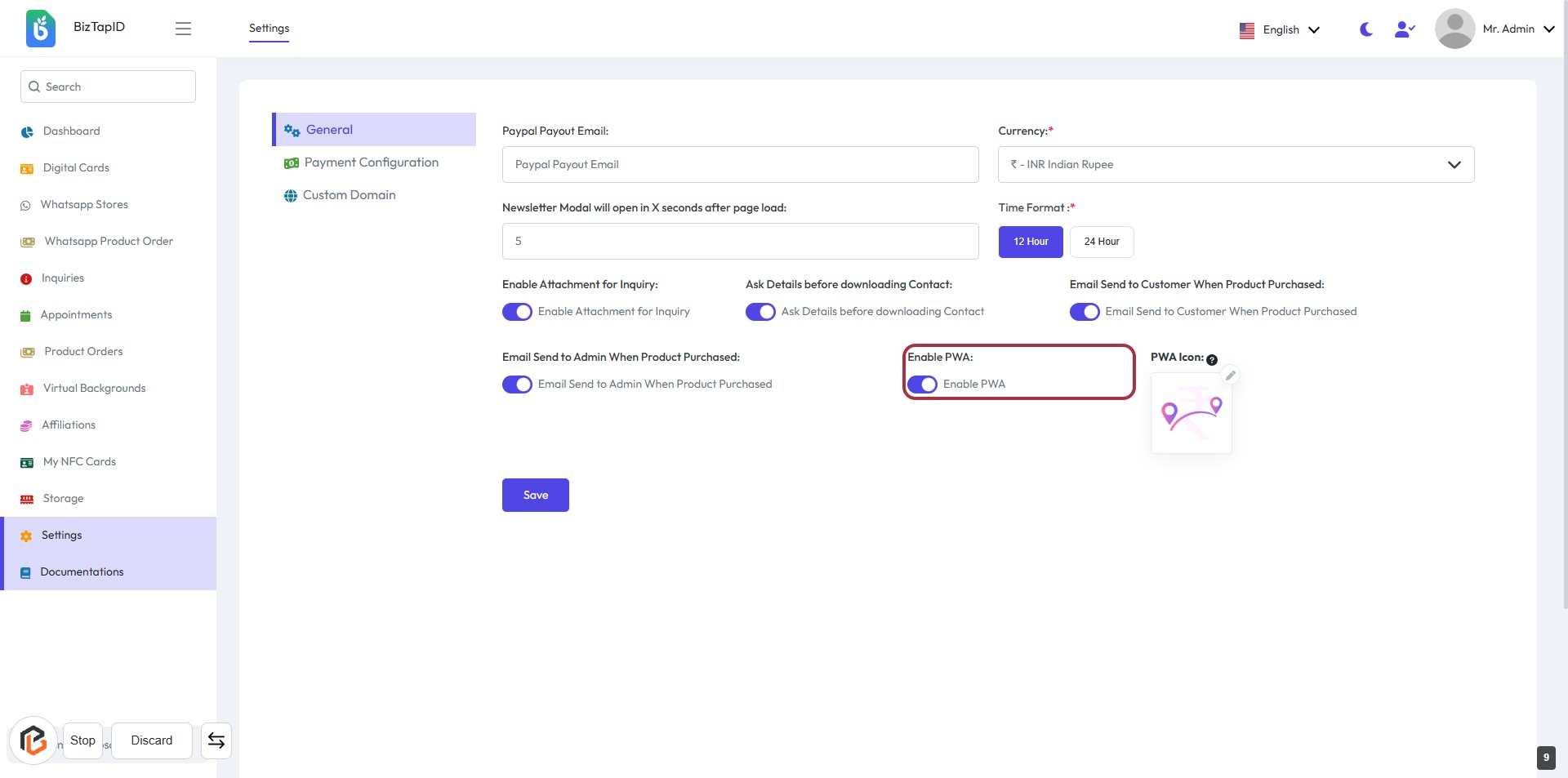The width and height of the screenshot is (1568, 778).
Task: Click the Mr. Admin avatar picture
Action: tap(1454, 29)
